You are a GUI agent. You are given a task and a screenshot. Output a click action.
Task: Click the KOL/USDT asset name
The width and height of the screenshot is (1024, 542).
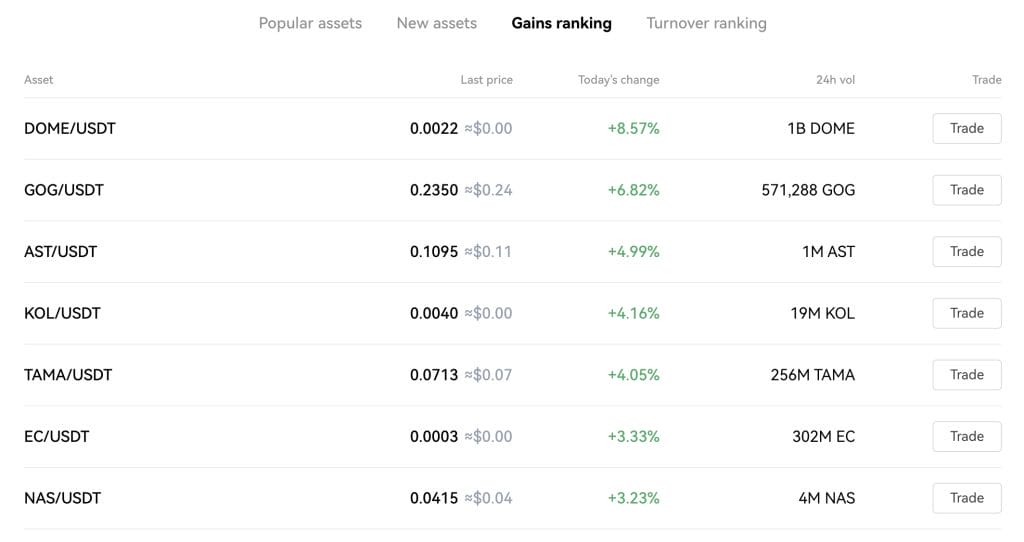pos(62,313)
